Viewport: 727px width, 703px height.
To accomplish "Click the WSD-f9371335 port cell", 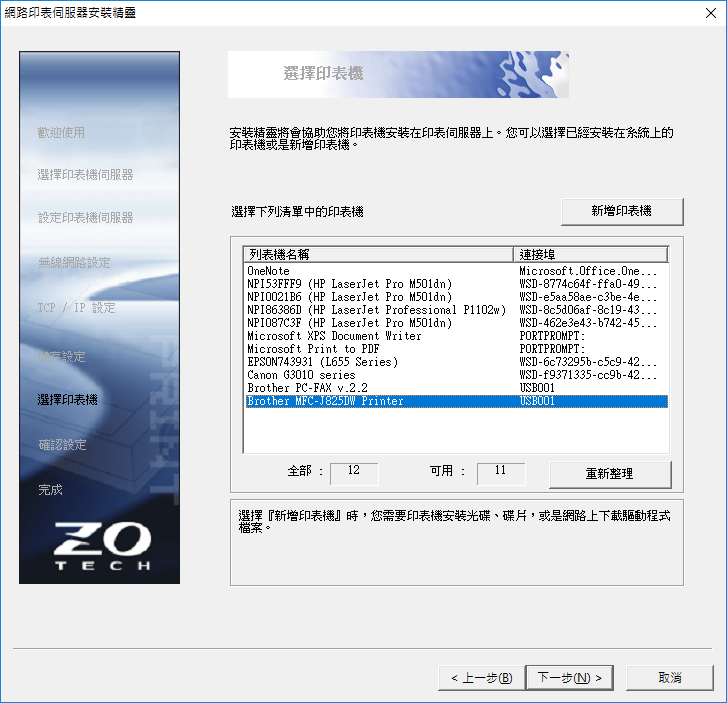I will click(588, 375).
